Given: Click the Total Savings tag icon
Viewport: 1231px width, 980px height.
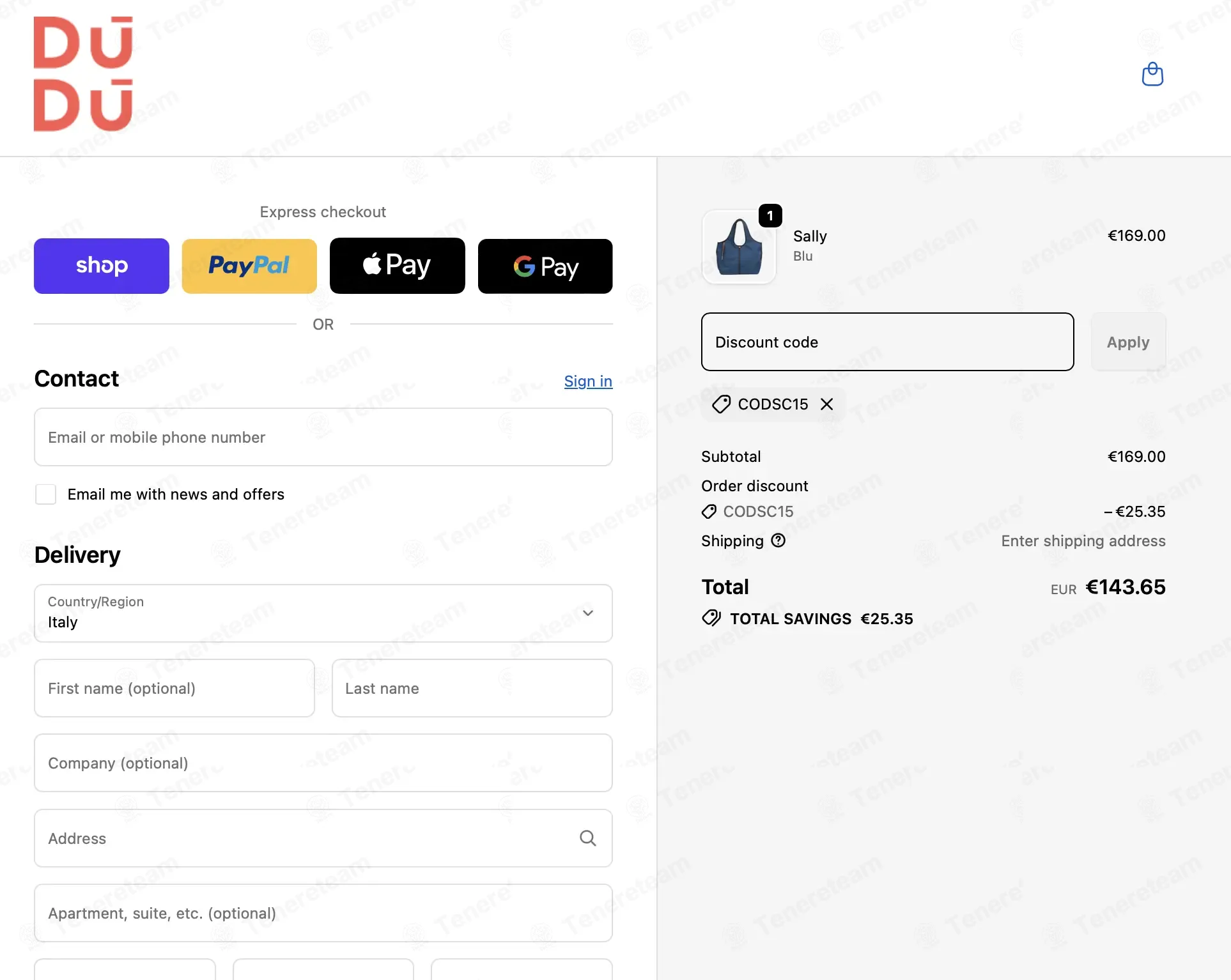Looking at the screenshot, I should pos(711,618).
